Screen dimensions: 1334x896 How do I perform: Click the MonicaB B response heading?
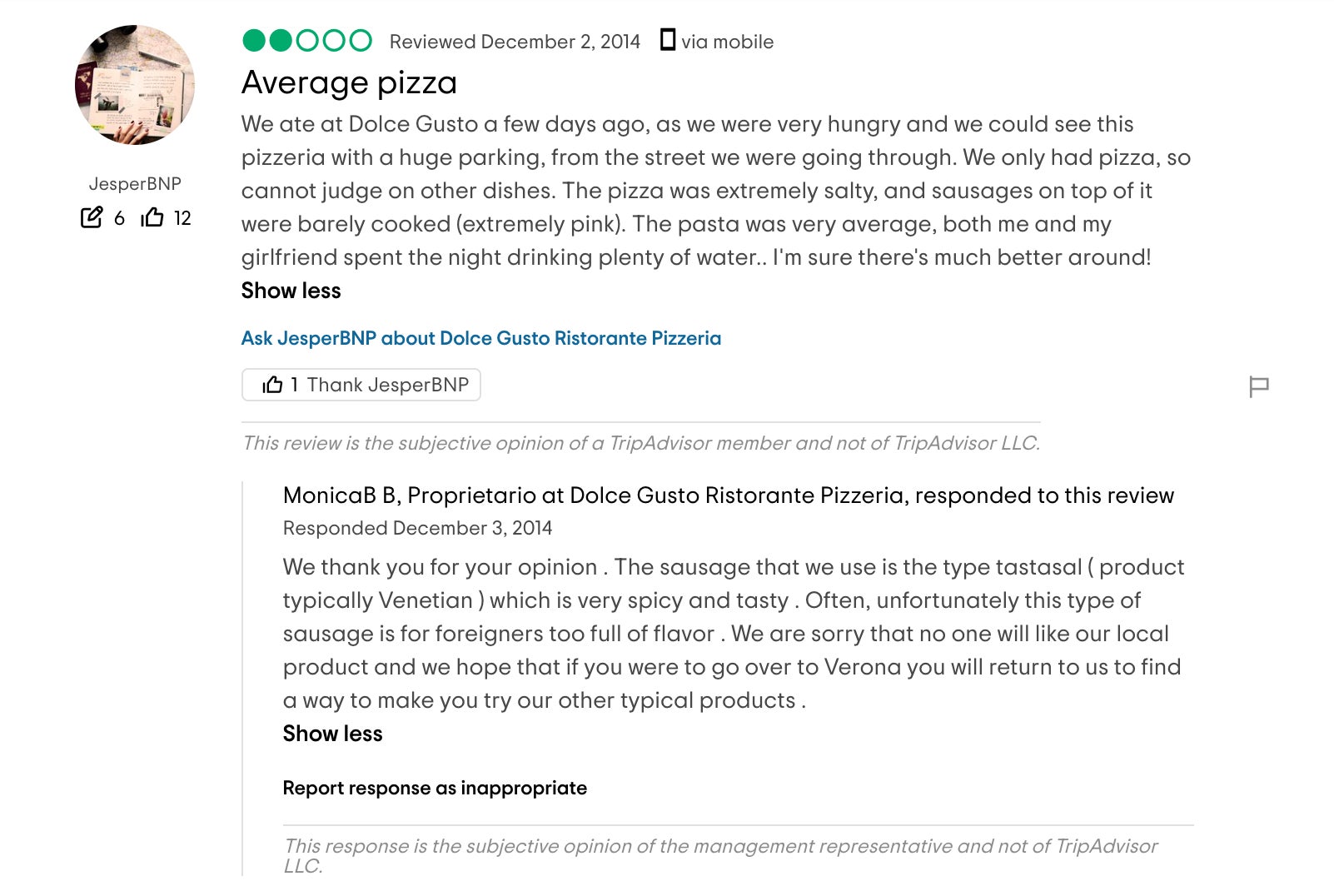(x=728, y=495)
